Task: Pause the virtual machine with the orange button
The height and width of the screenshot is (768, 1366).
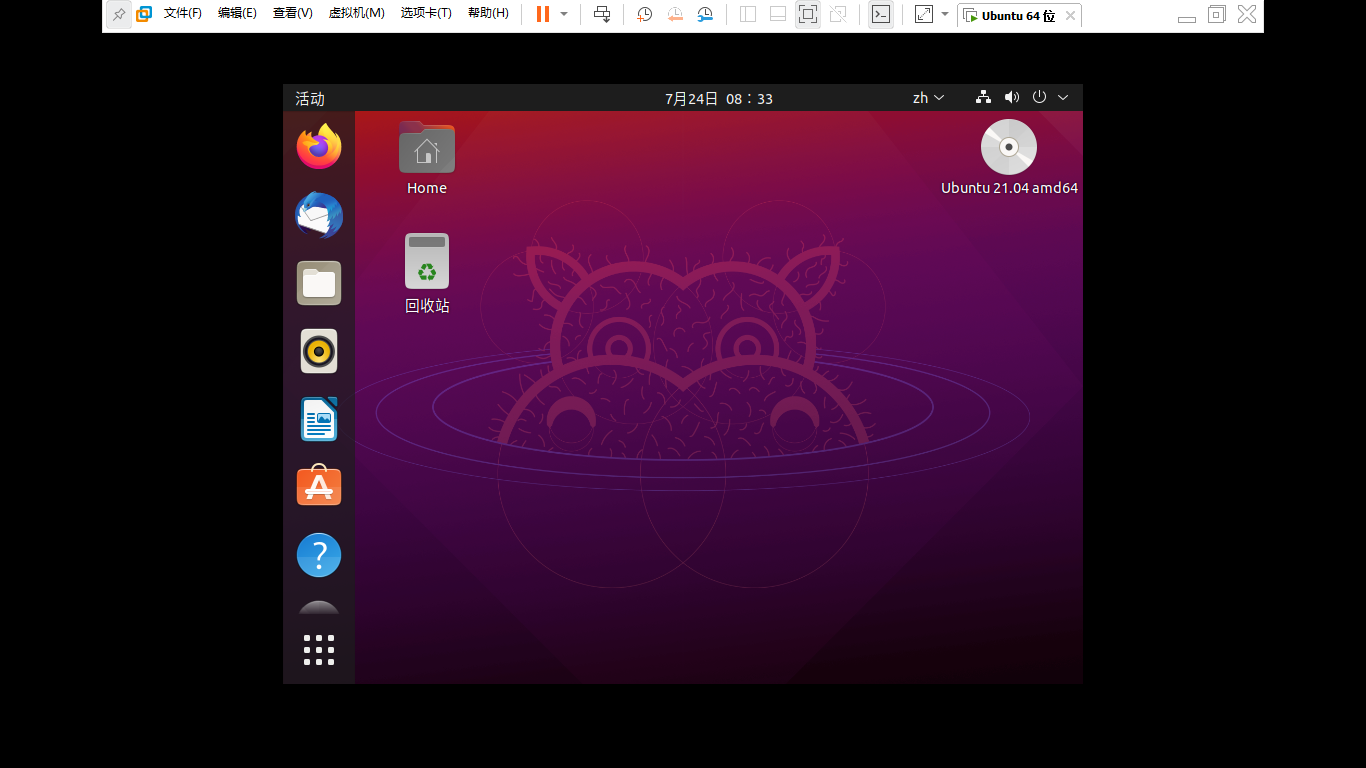Action: click(x=542, y=14)
